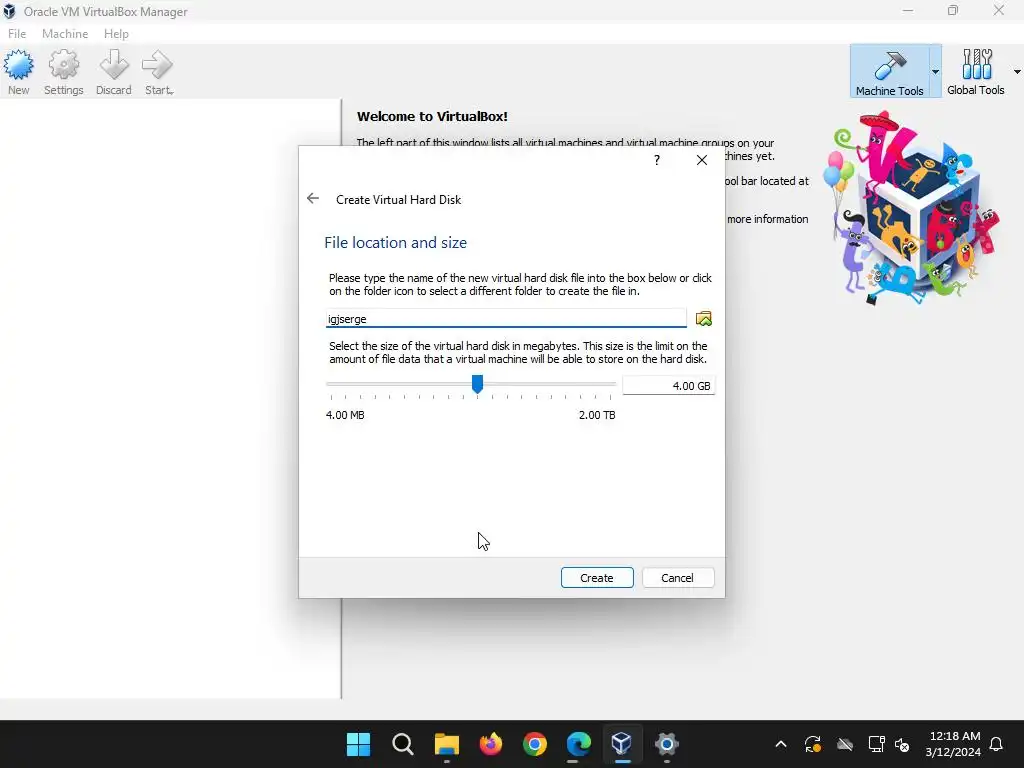Click the '2.00 TB' maximum size label
The image size is (1024, 768).
pos(597,415)
